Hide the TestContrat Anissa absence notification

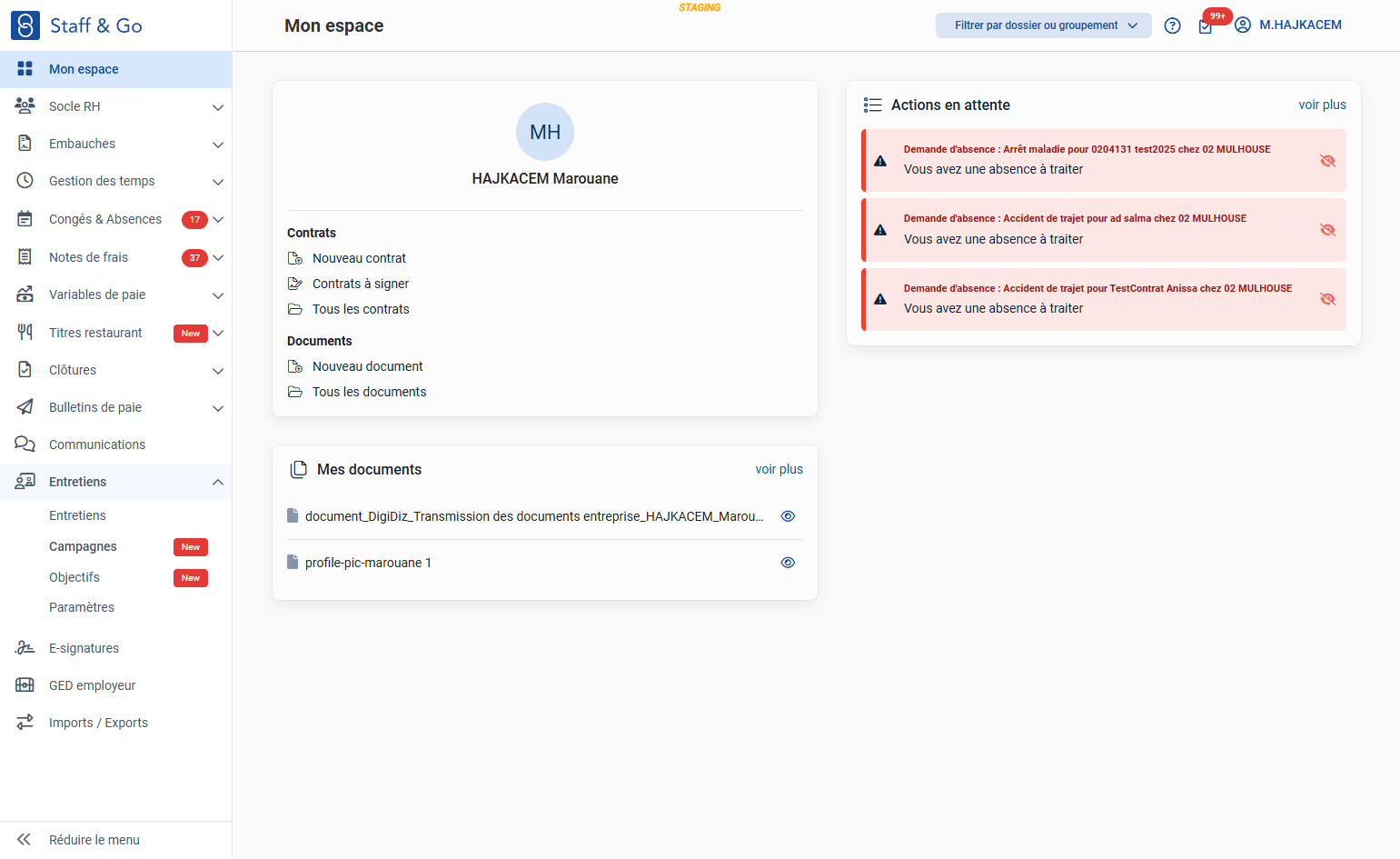coord(1327,299)
